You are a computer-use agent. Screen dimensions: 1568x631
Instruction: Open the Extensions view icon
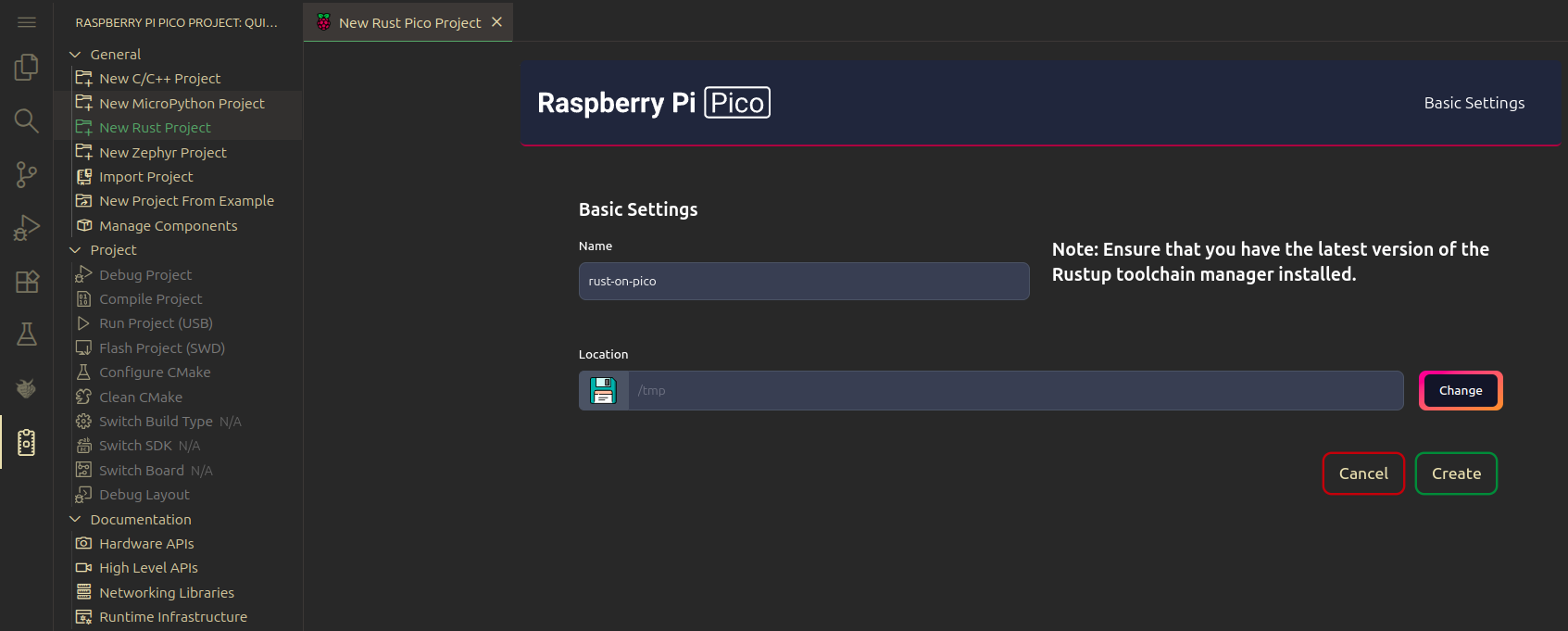coord(27,282)
